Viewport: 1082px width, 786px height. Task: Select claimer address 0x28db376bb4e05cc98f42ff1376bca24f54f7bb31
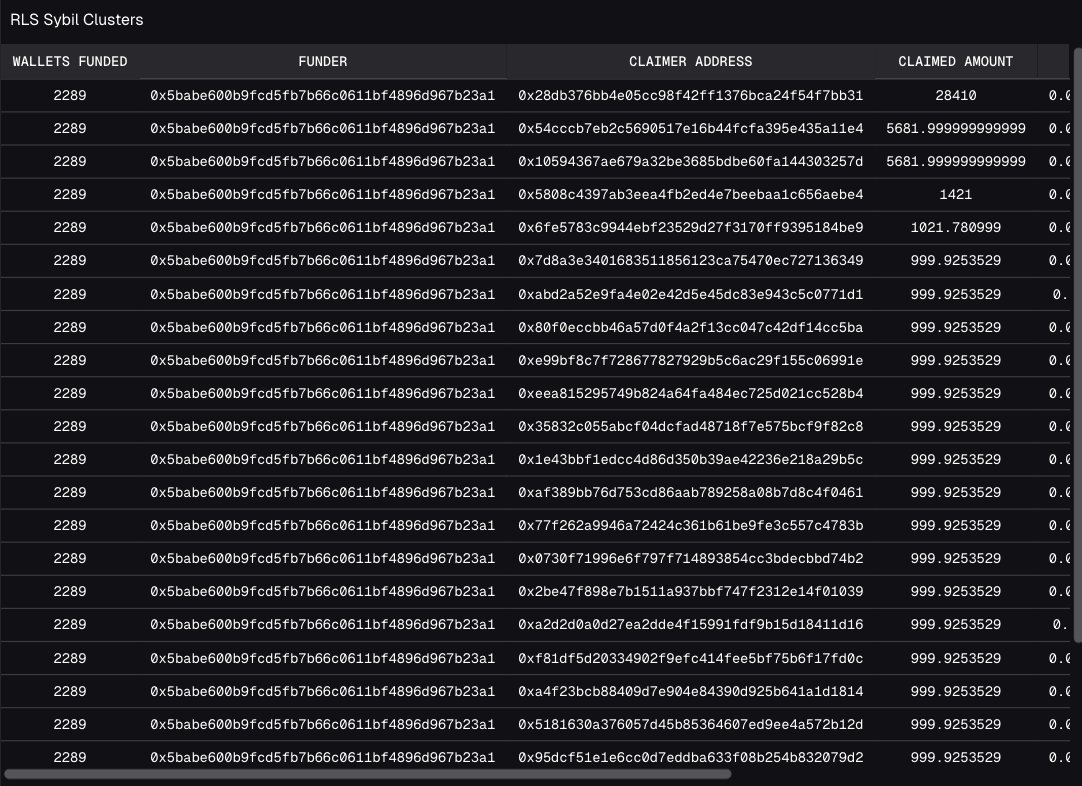point(690,95)
